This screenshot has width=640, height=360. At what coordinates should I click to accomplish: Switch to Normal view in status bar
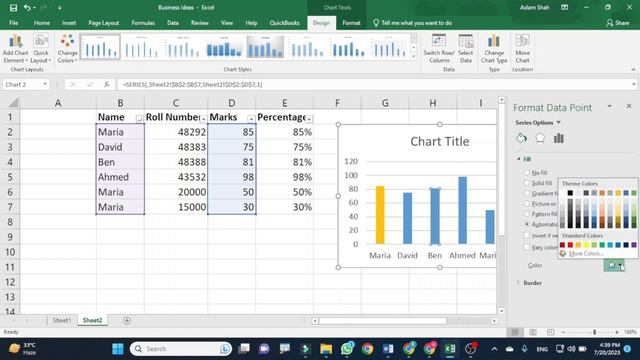coord(515,332)
